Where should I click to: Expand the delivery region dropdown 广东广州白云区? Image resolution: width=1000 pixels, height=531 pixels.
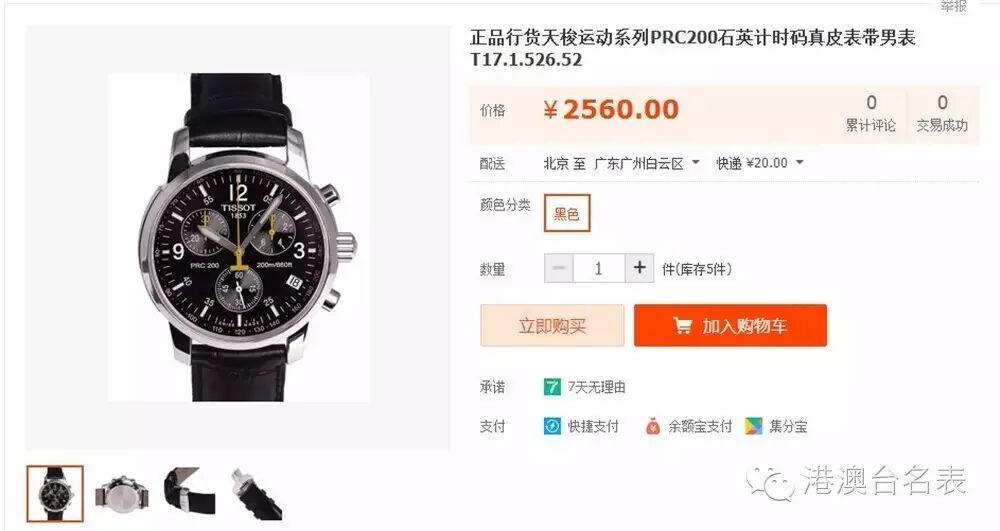(647, 163)
